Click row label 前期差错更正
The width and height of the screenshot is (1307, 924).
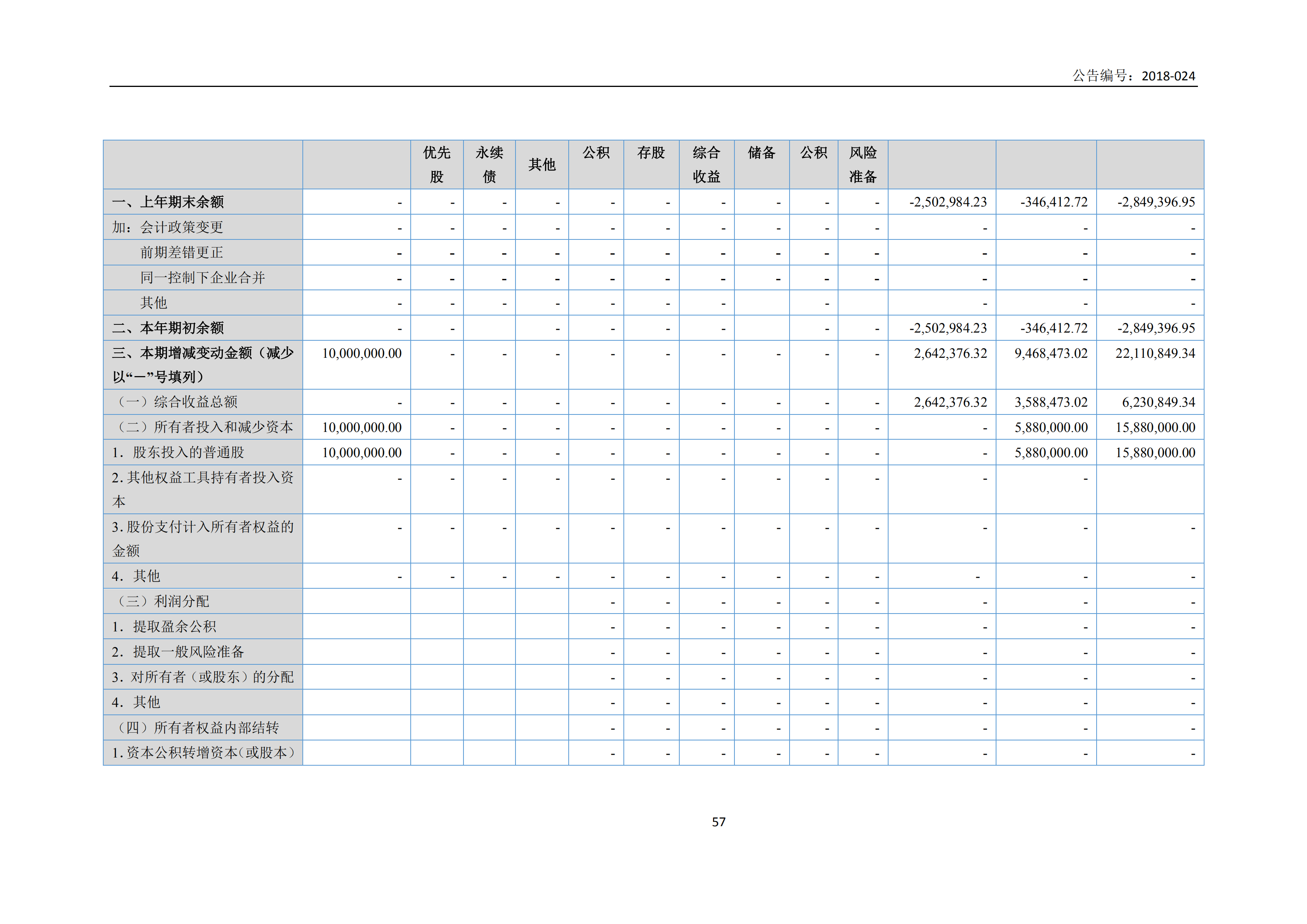pos(182,252)
